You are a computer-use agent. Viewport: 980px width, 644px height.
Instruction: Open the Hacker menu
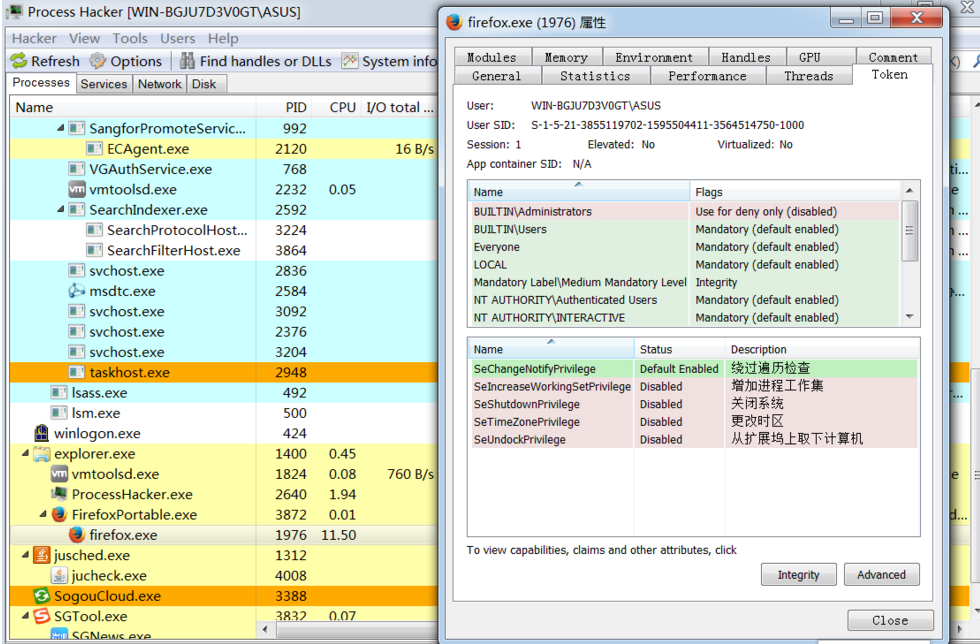(32, 38)
